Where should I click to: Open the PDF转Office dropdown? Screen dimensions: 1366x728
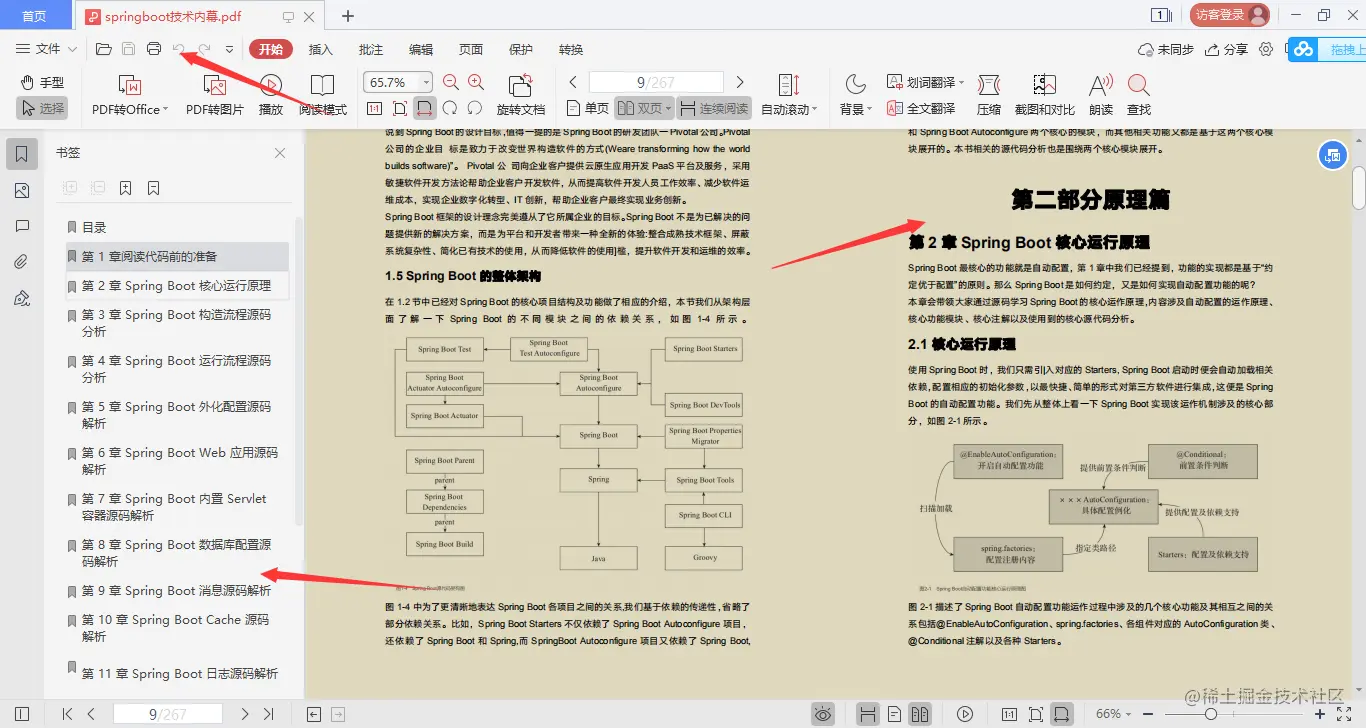(x=127, y=93)
